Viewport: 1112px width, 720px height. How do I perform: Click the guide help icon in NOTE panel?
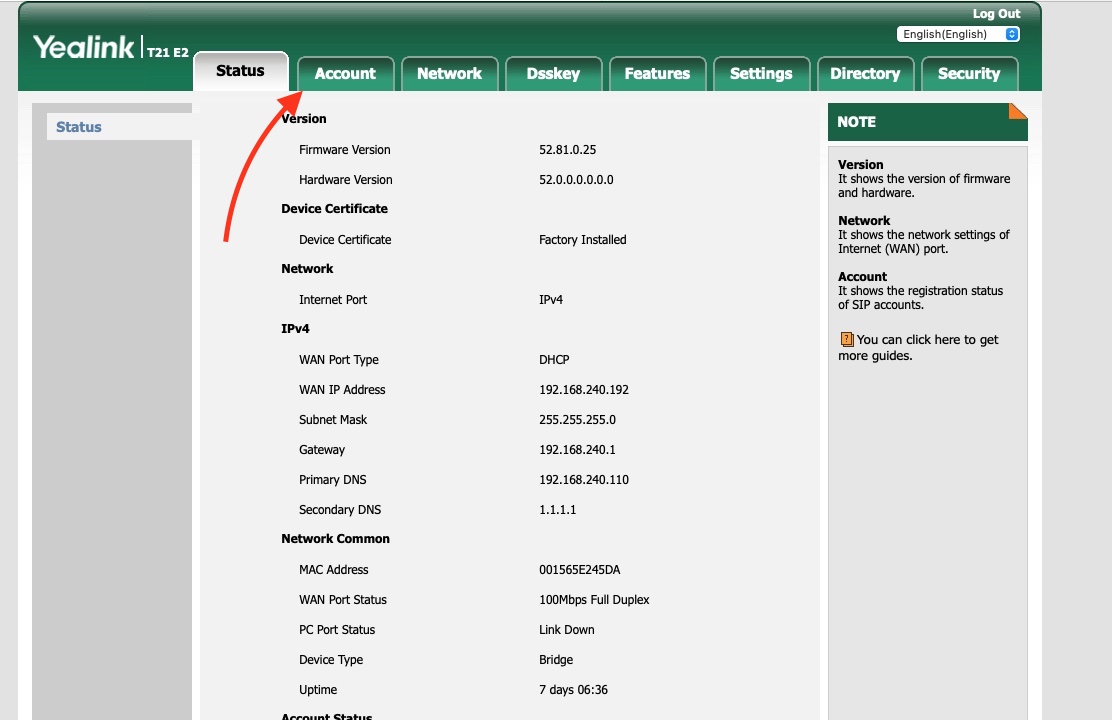pos(846,339)
